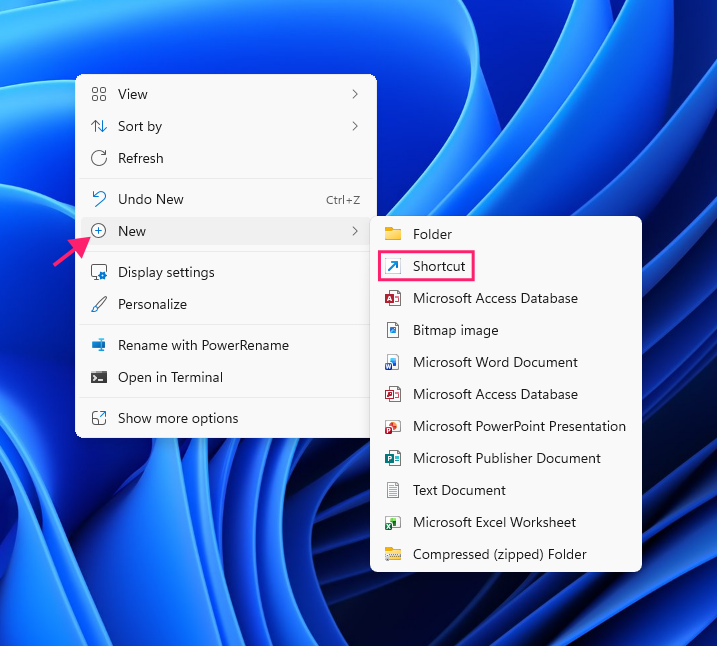Open Display settings from the menu
The width and height of the screenshot is (717, 646).
point(226,272)
